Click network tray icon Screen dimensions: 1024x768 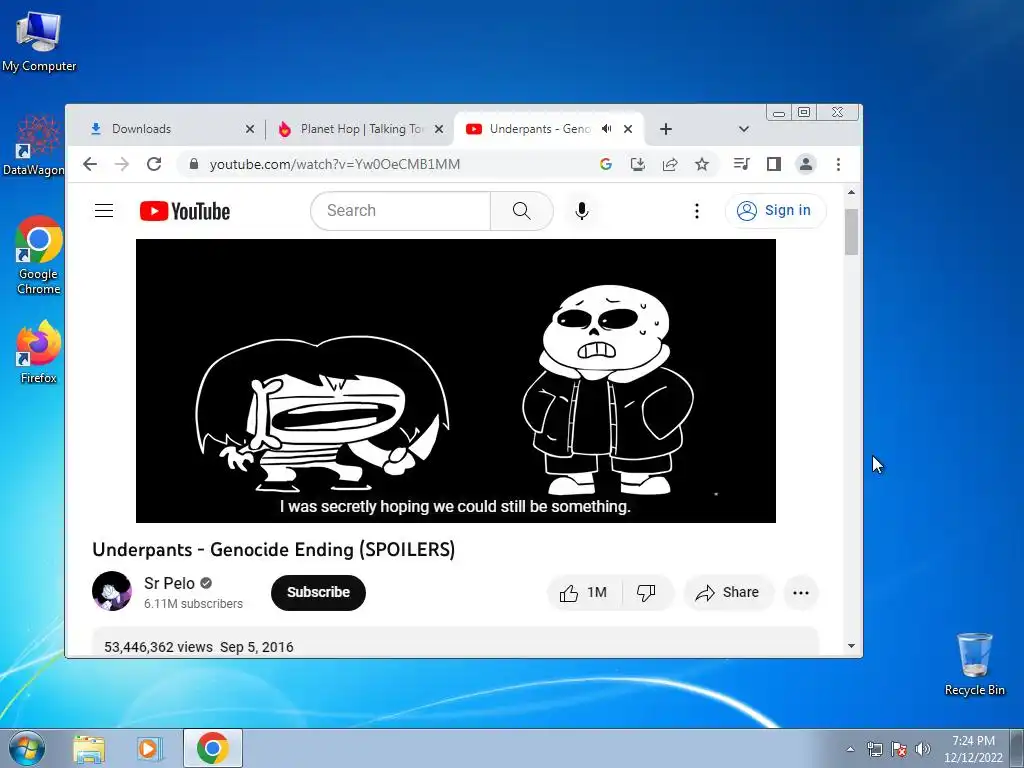(874, 749)
